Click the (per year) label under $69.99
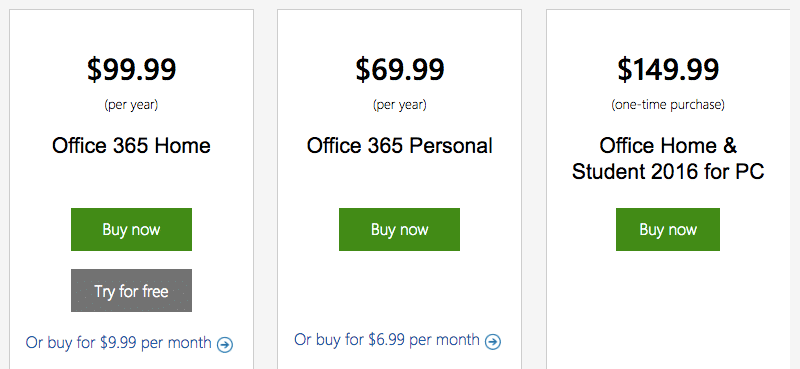The image size is (800, 369). tap(399, 105)
